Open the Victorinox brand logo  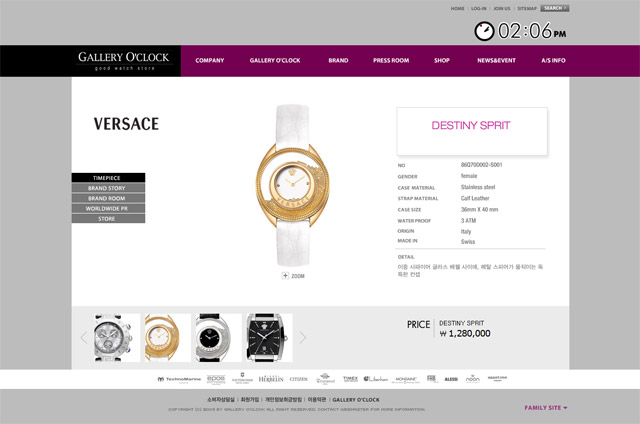click(242, 378)
